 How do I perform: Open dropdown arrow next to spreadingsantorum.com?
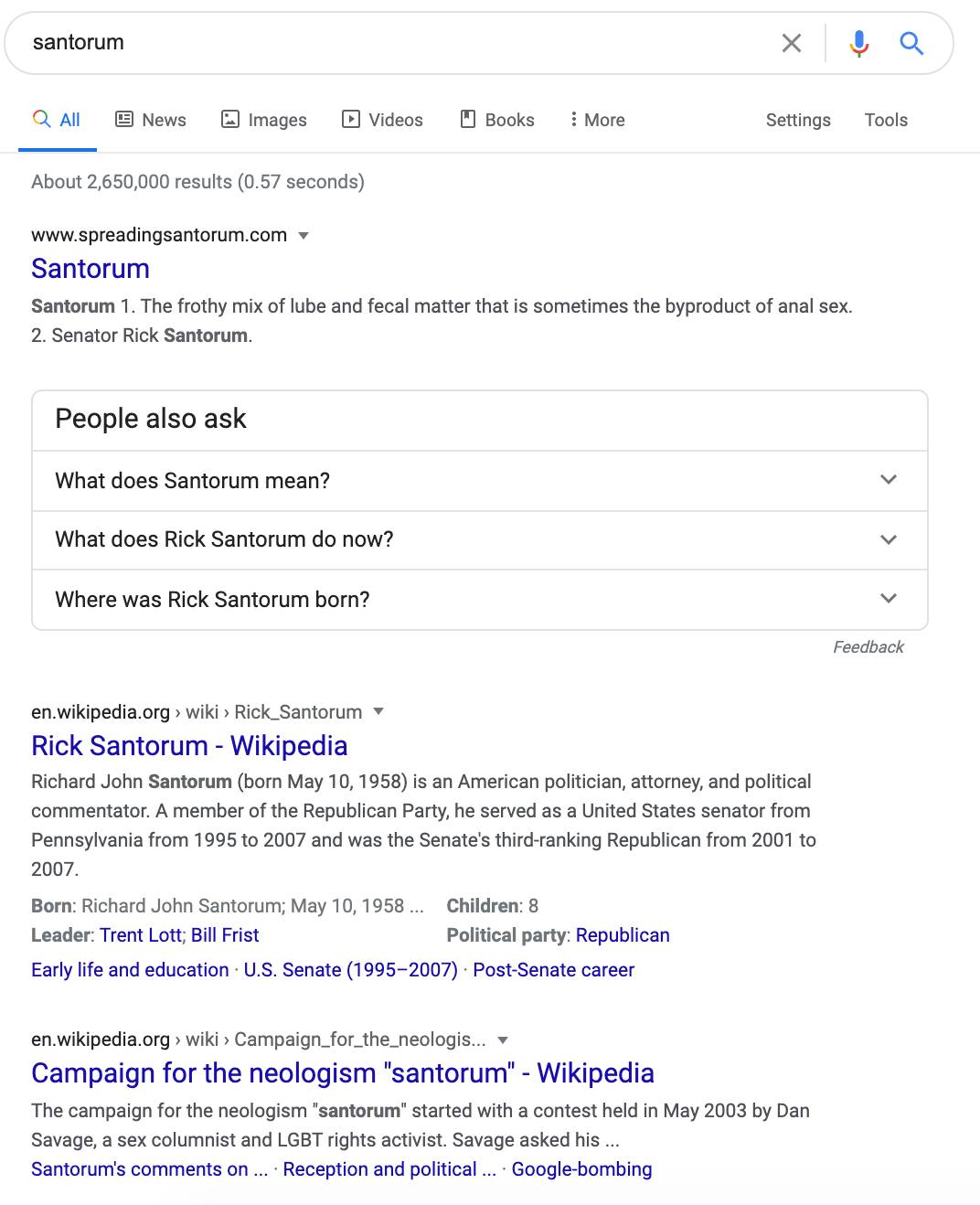[304, 236]
